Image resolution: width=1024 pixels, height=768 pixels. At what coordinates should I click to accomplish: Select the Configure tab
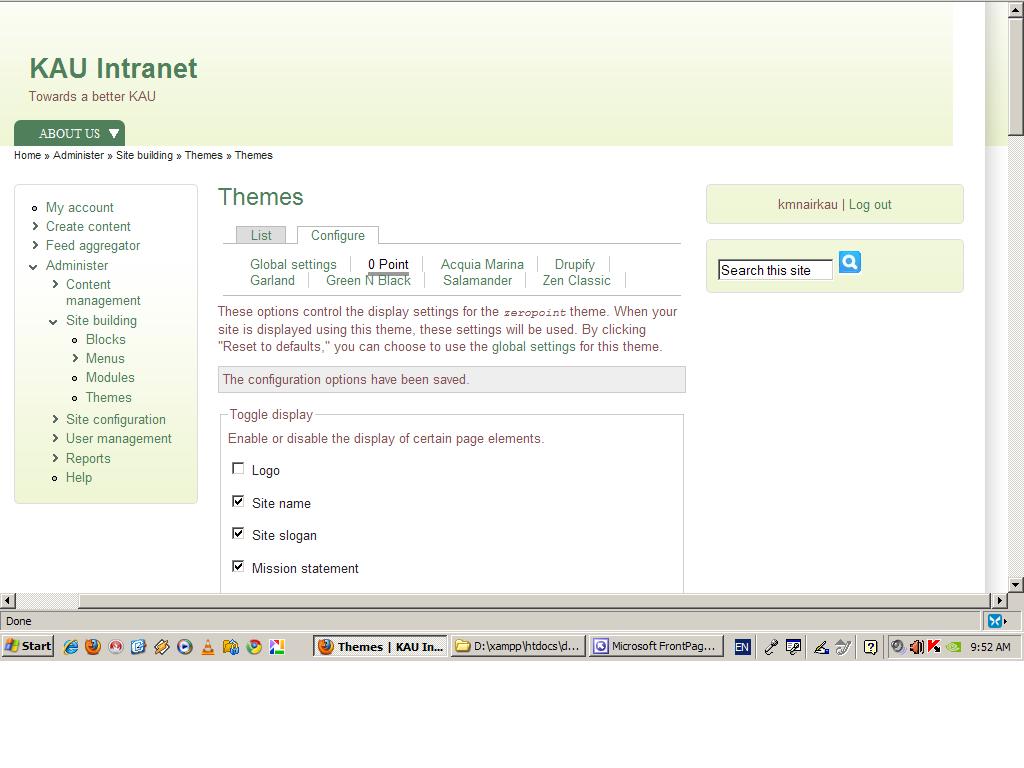click(338, 235)
